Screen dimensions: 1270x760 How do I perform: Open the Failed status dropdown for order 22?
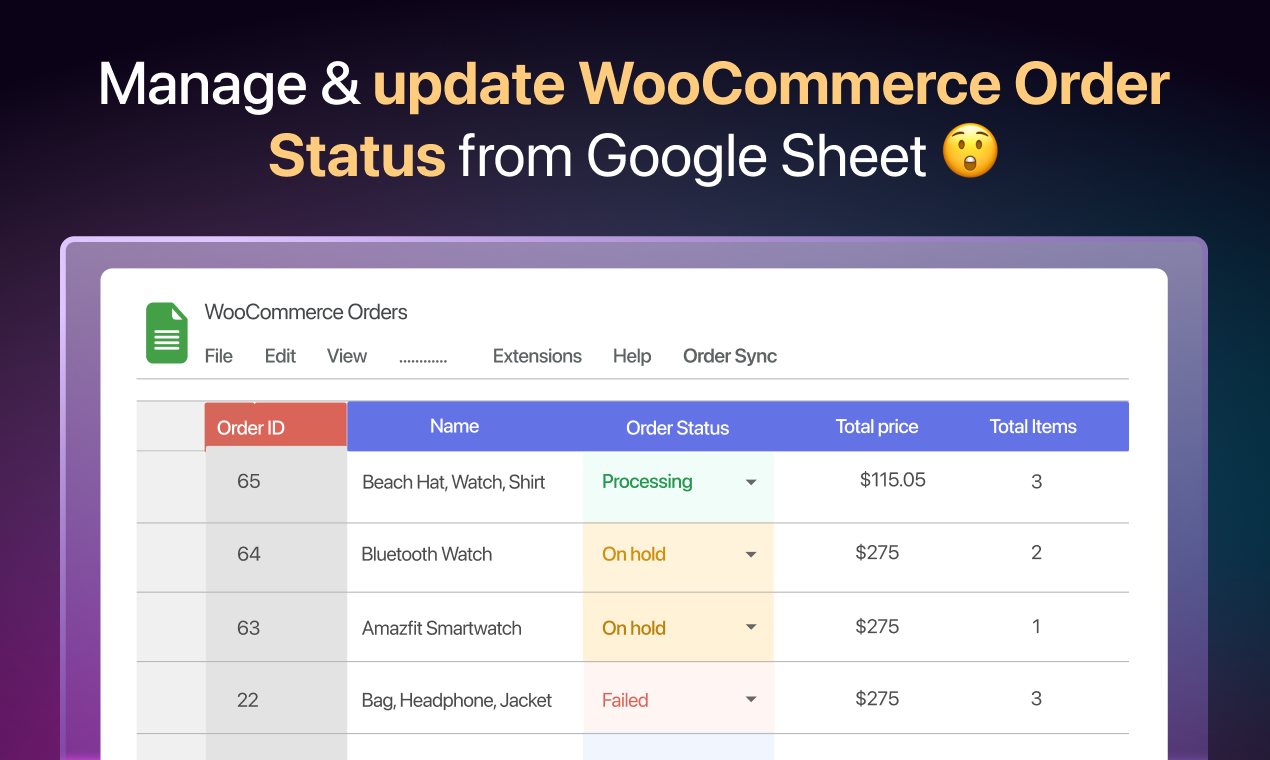(x=750, y=700)
